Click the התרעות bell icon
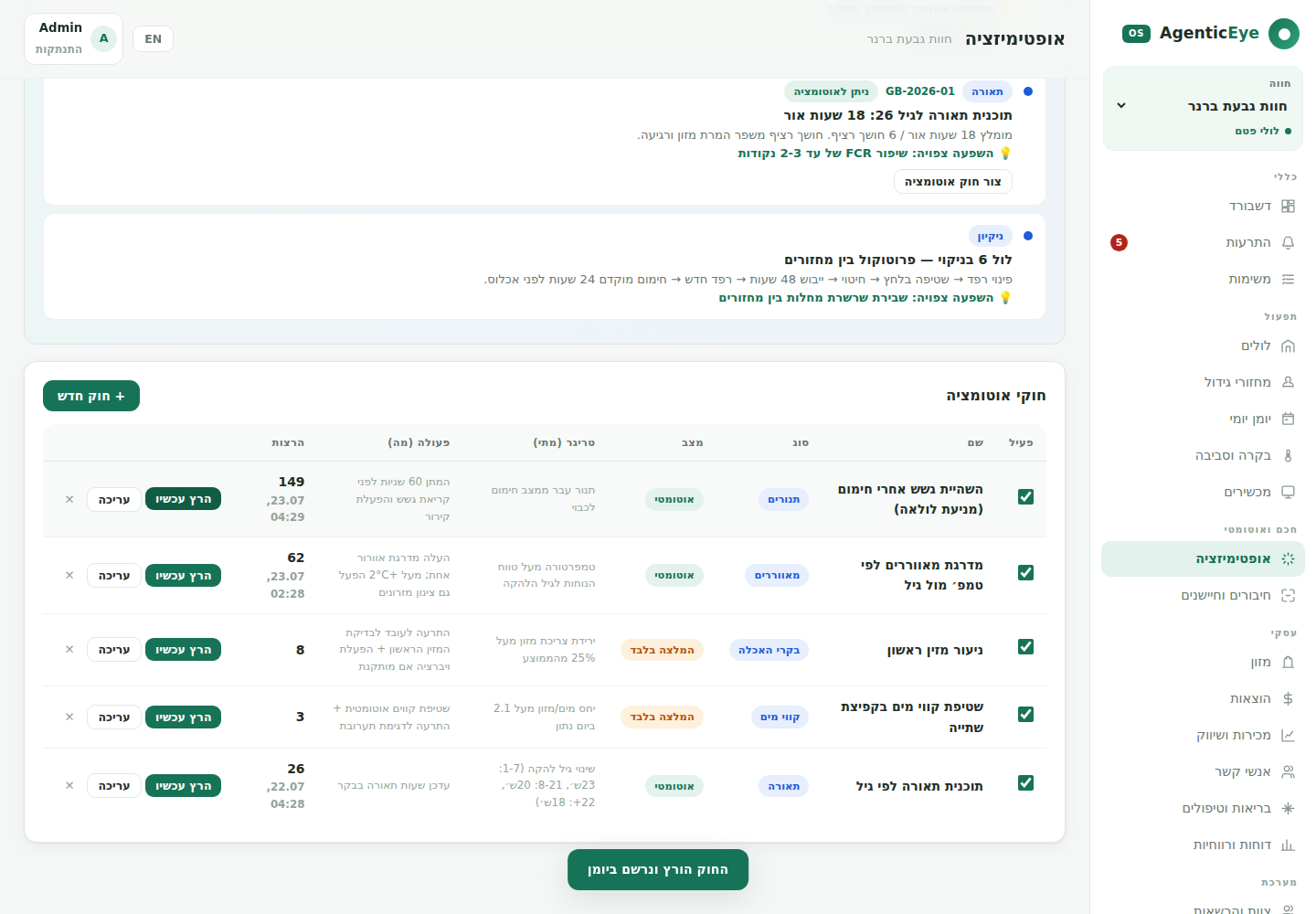 click(x=1288, y=243)
